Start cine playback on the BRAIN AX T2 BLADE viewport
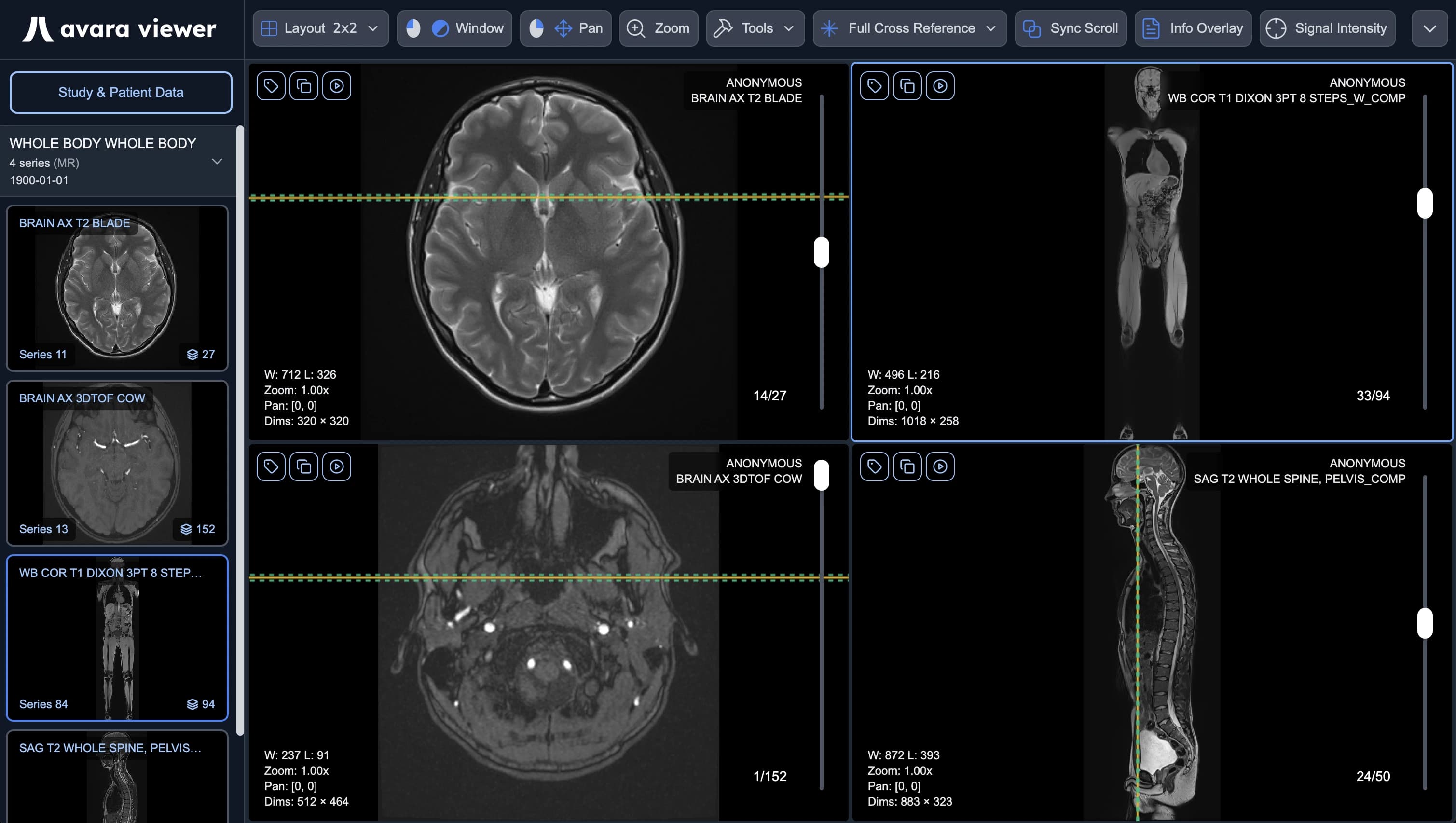 click(x=336, y=85)
